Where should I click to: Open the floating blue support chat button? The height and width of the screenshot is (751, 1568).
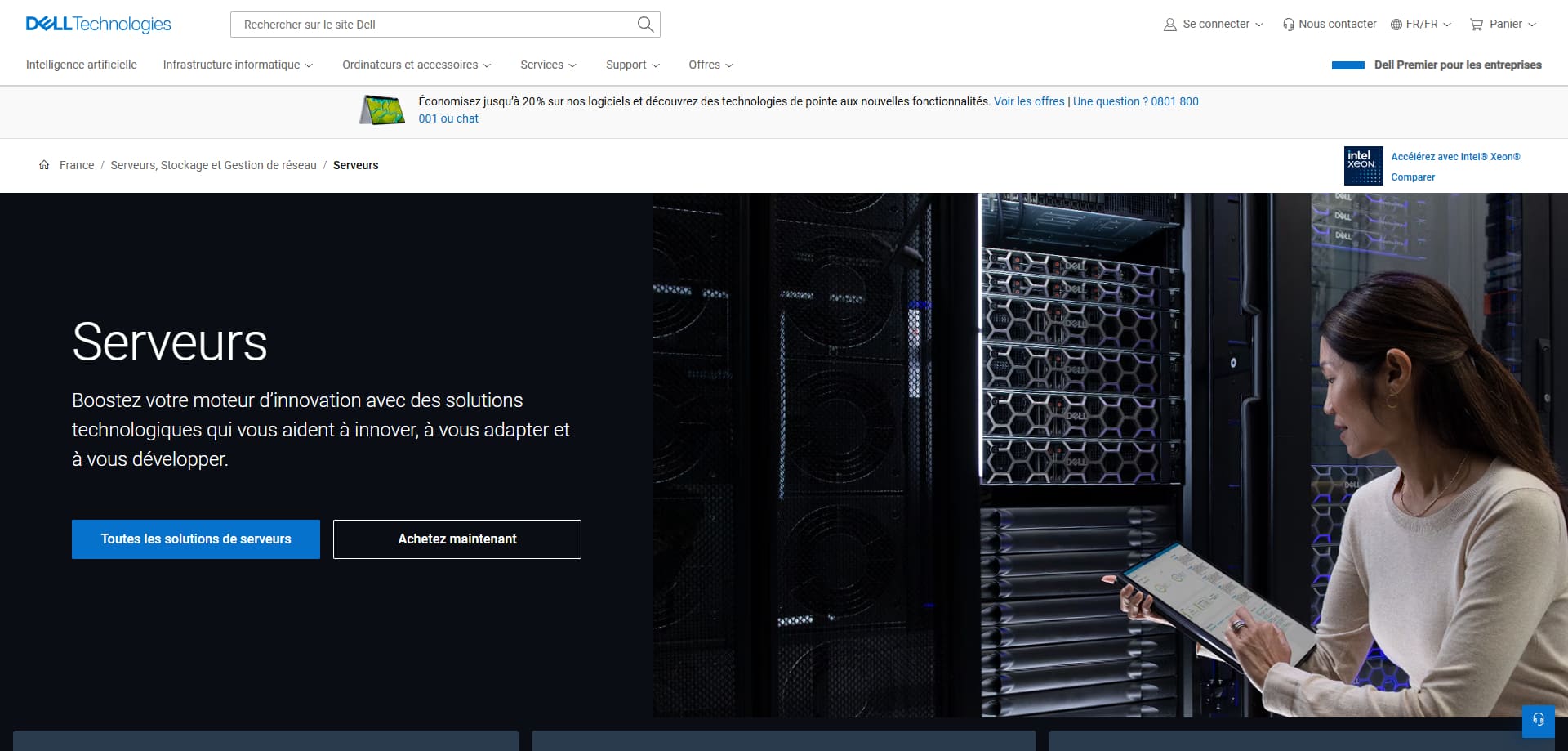tap(1538, 720)
